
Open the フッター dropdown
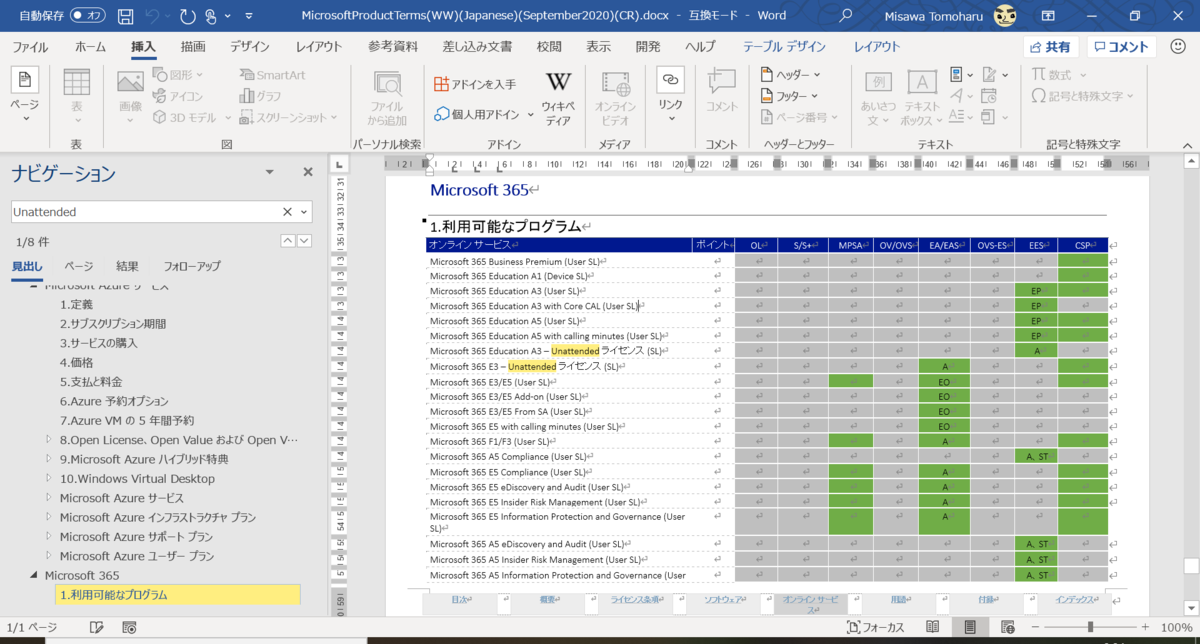(x=790, y=96)
